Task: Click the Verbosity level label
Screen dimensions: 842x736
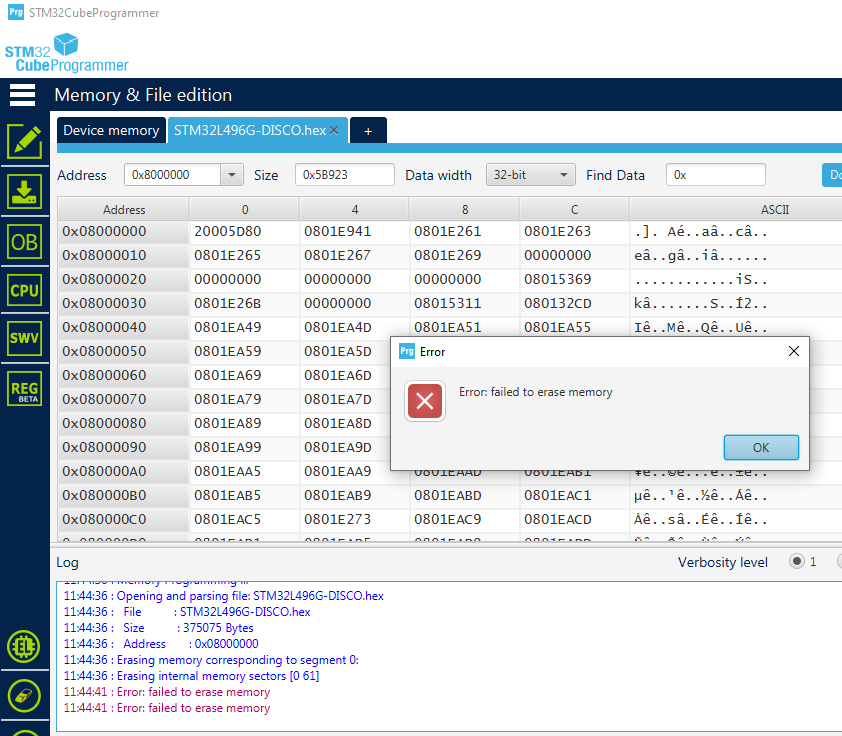Action: [722, 562]
